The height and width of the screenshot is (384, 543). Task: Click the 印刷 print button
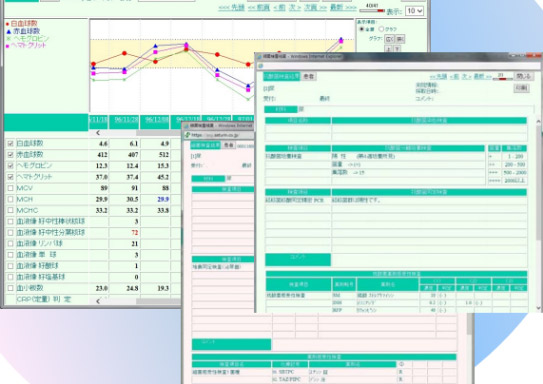(521, 88)
